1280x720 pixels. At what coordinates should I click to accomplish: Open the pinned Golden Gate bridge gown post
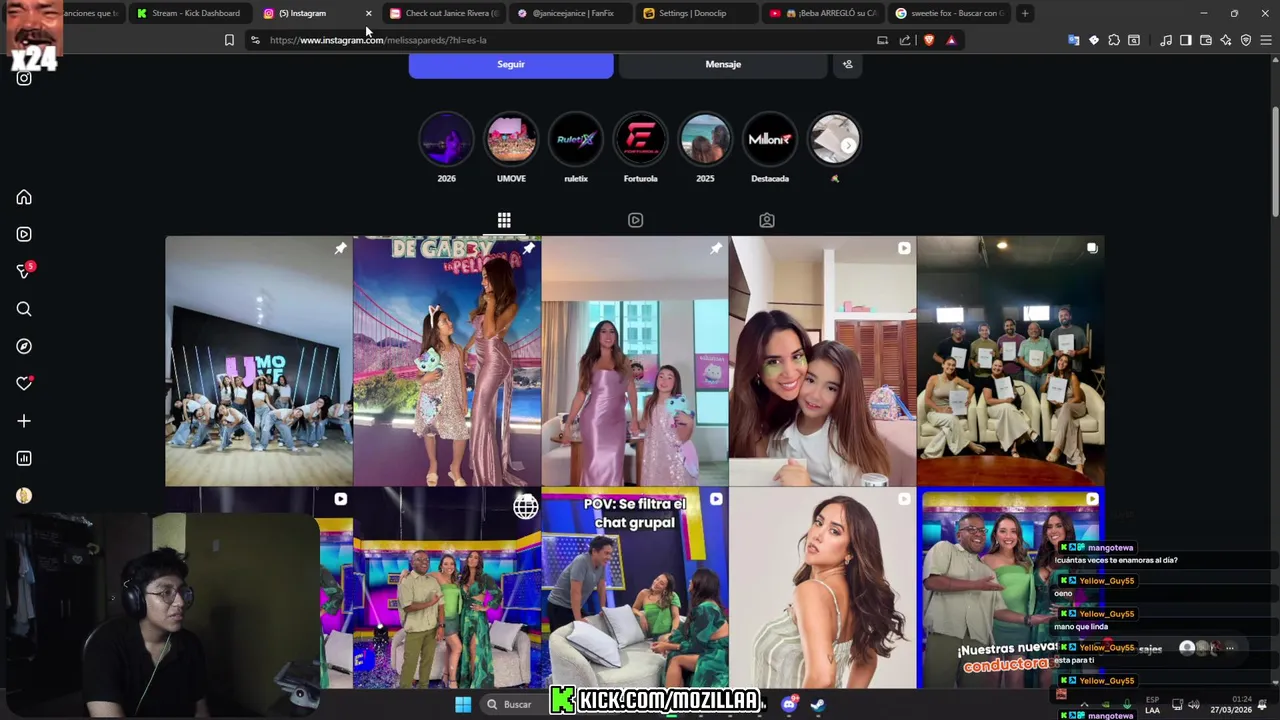(447, 361)
